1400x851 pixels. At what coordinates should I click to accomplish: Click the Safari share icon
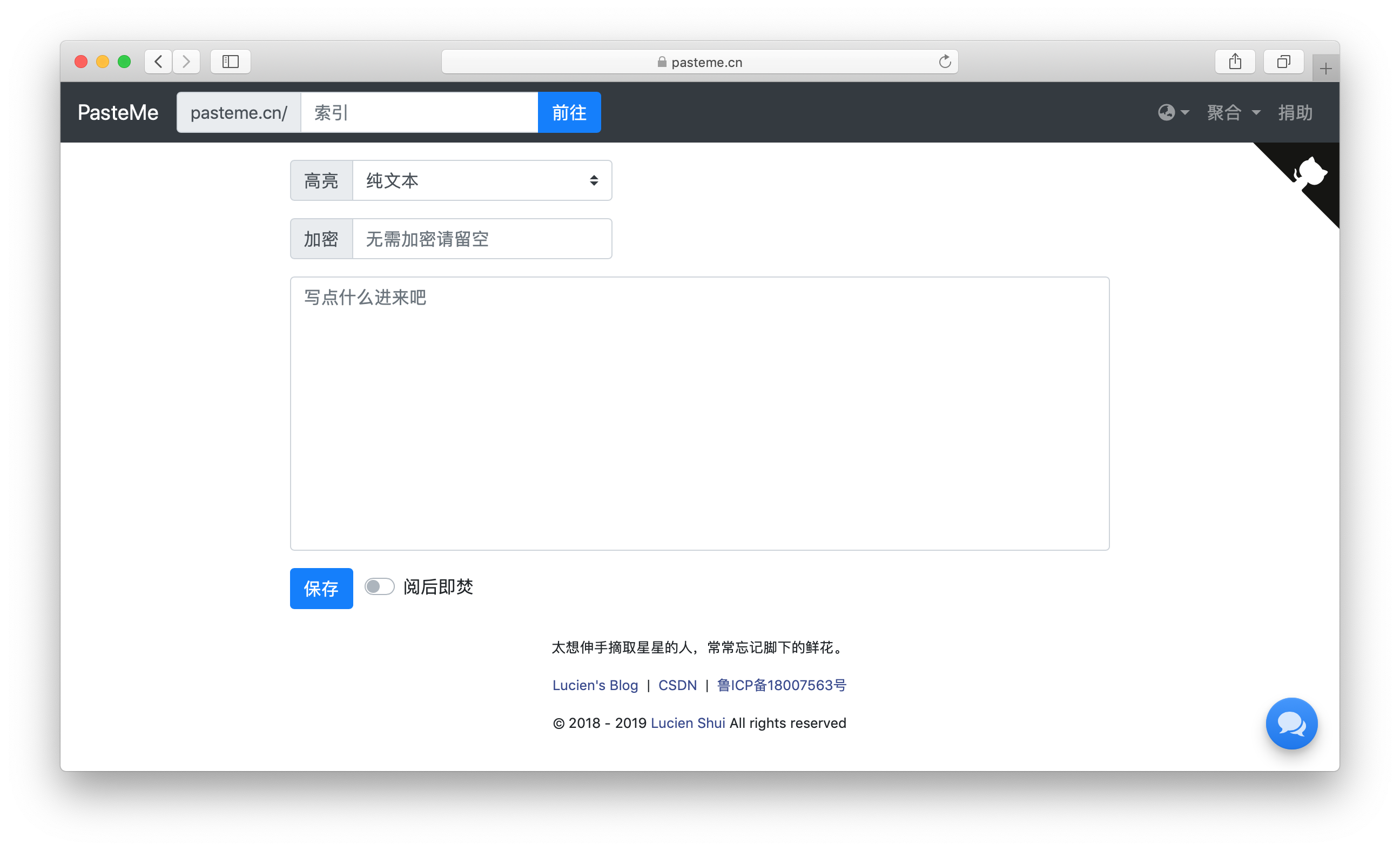tap(1235, 62)
